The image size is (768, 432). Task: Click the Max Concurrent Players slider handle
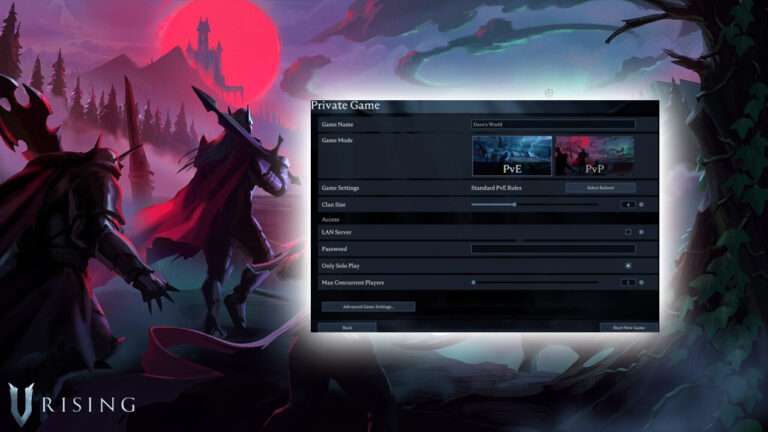point(473,282)
